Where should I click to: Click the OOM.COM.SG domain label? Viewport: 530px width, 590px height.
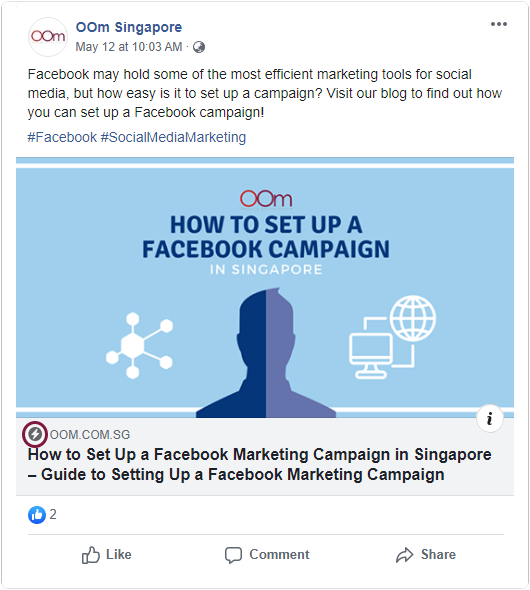coord(90,435)
